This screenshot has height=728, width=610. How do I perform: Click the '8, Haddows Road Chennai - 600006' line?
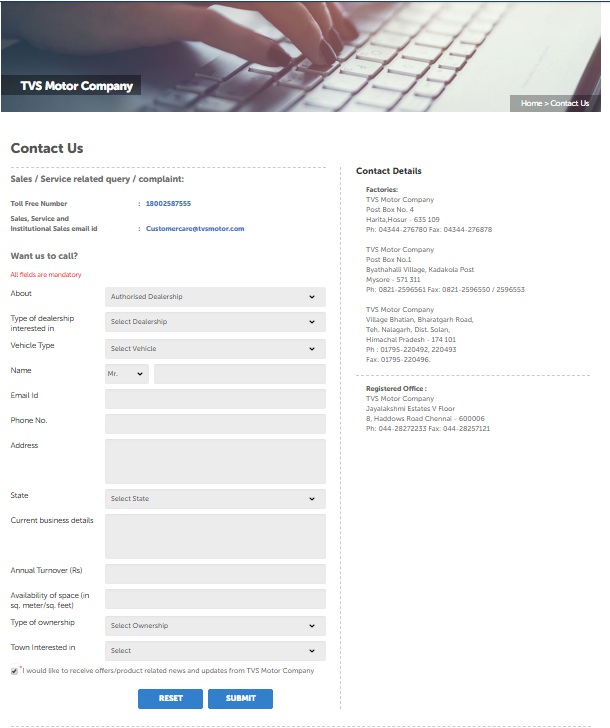tap(425, 419)
